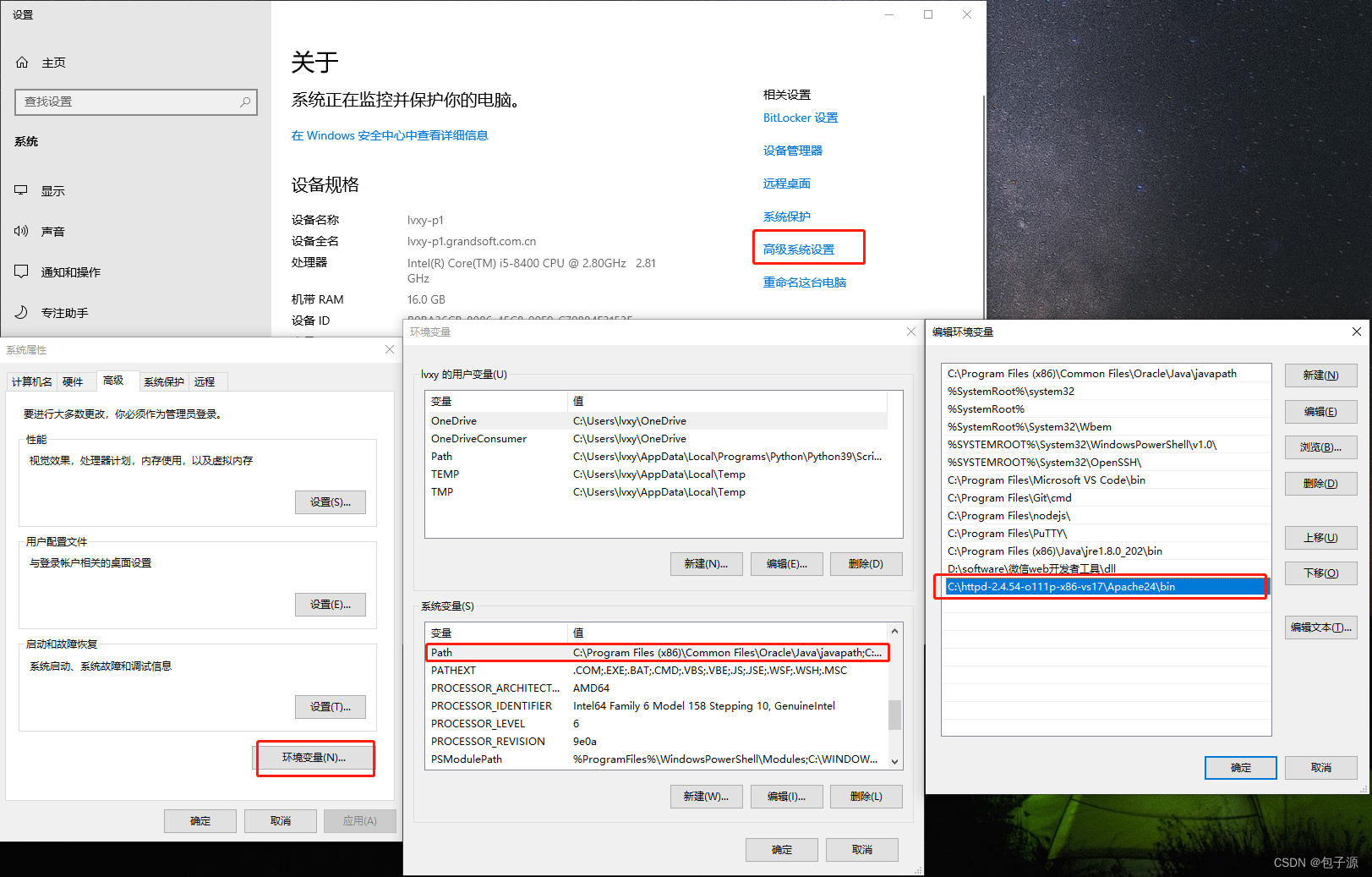The height and width of the screenshot is (877, 1372).
Task: Click the 系统 section icon in sidebar
Action: [x=26, y=141]
